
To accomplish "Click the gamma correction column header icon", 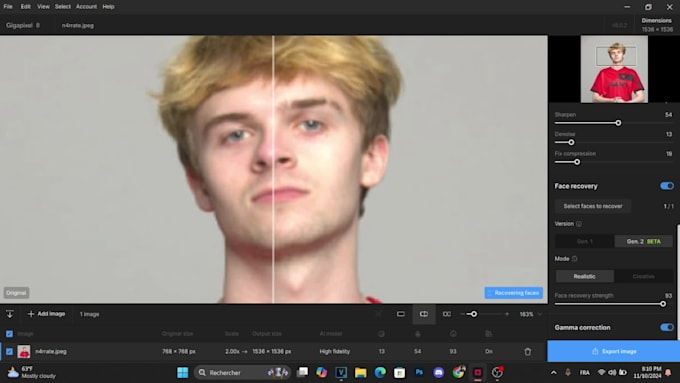I will 489,334.
